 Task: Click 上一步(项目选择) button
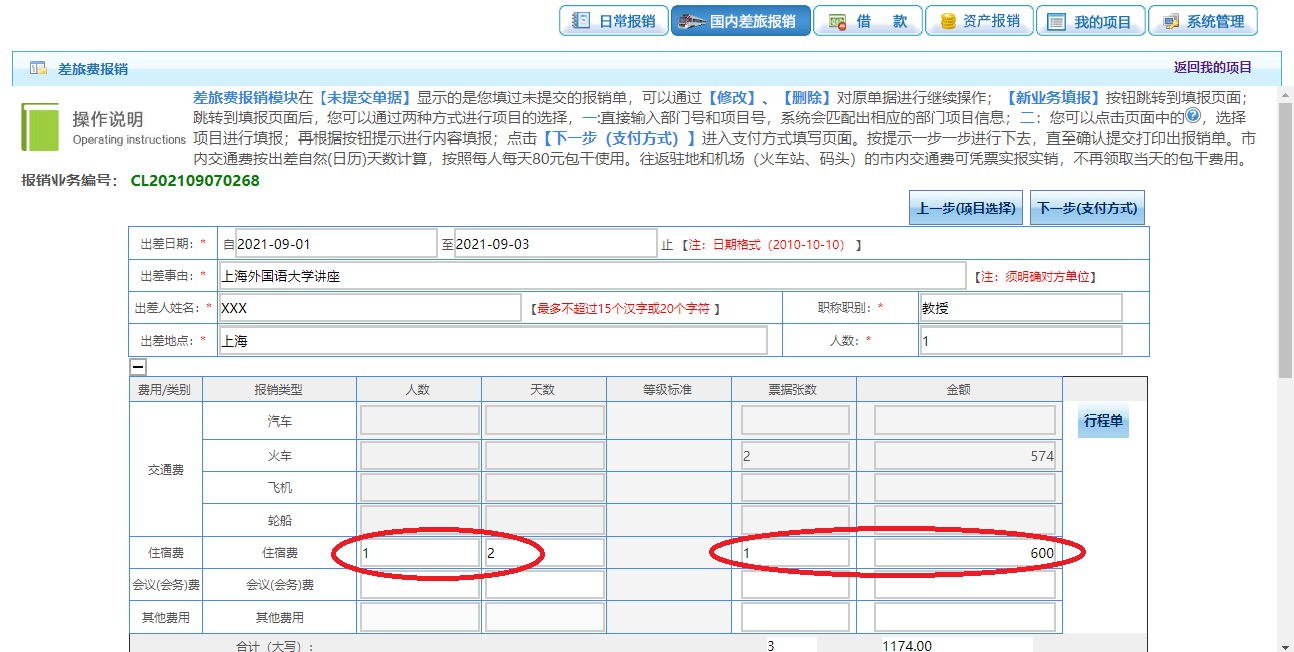pos(966,209)
